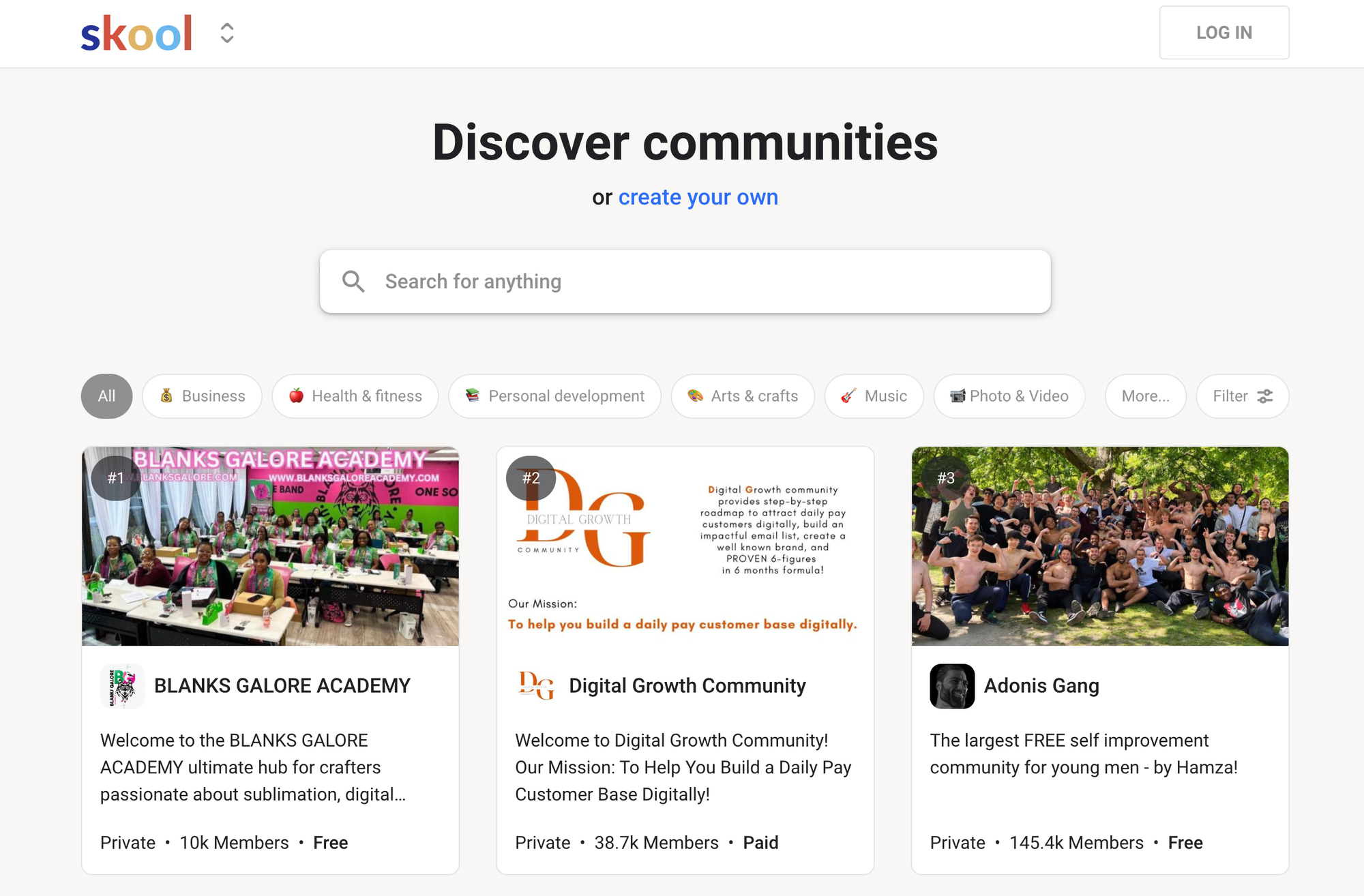Image resolution: width=1364 pixels, height=896 pixels.
Task: Click the Blanks Galore Academy avatar icon
Action: click(x=123, y=686)
